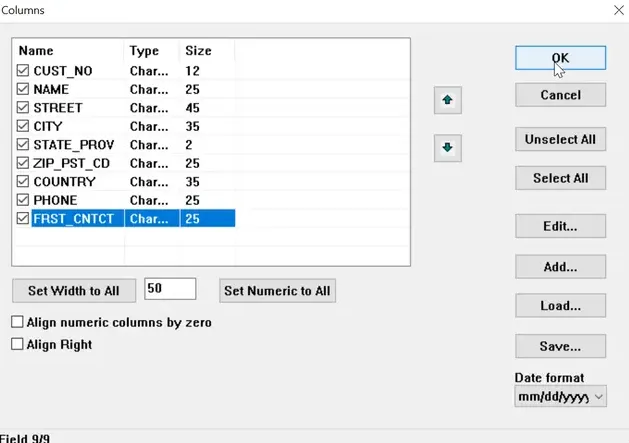Toggle the ZIP_PST_CD column checkbox

(23, 163)
